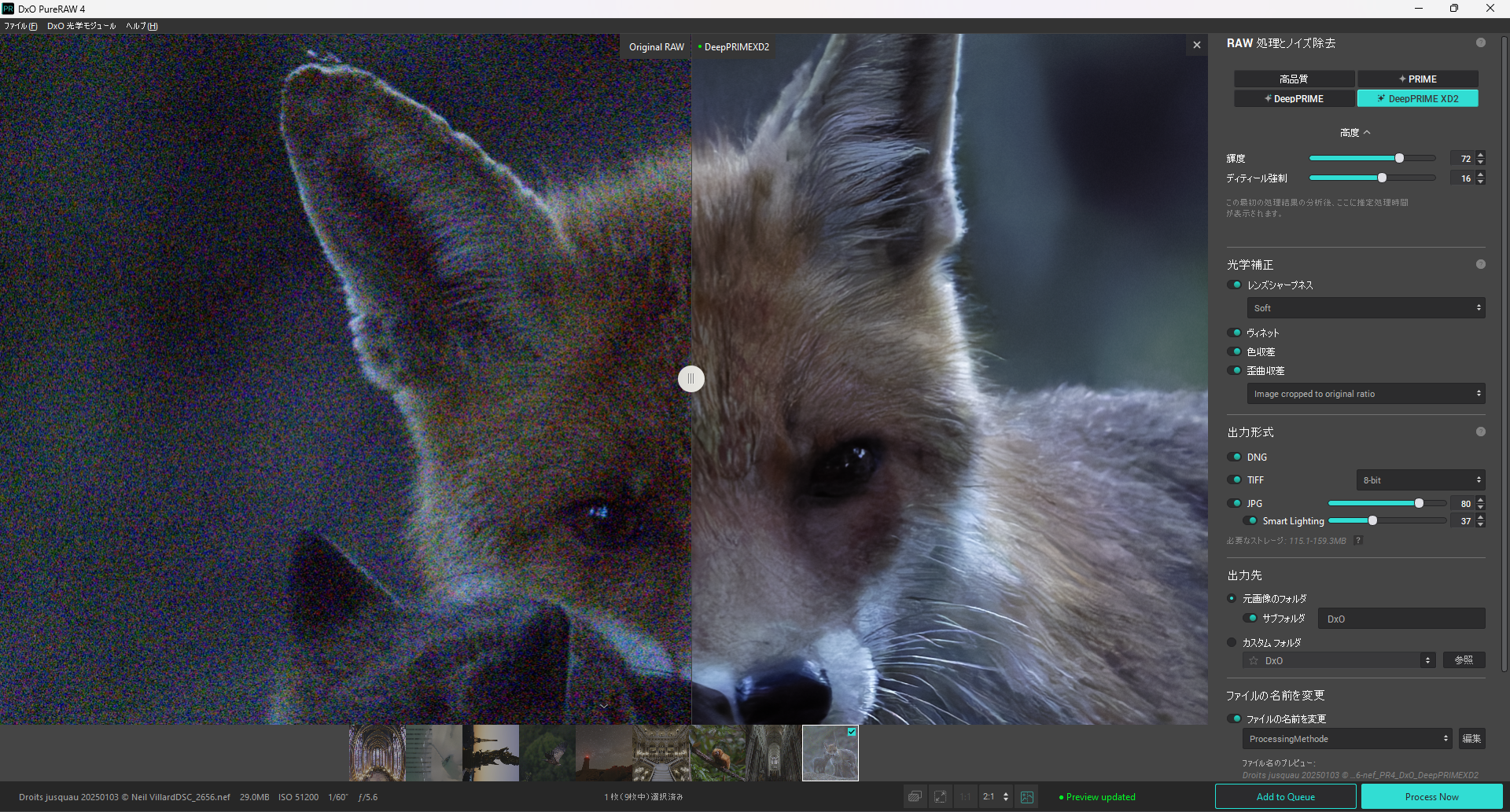Close the preview with the X icon
Screen dimensions: 1510x812
[x=1196, y=46]
